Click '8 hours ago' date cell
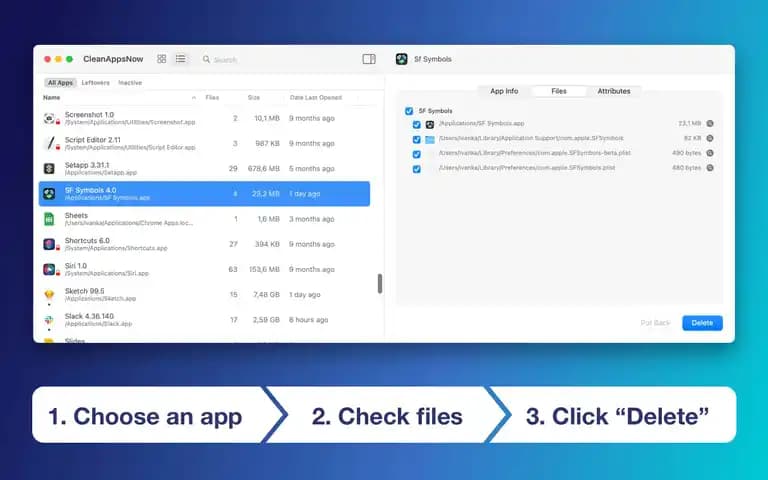 coord(308,320)
